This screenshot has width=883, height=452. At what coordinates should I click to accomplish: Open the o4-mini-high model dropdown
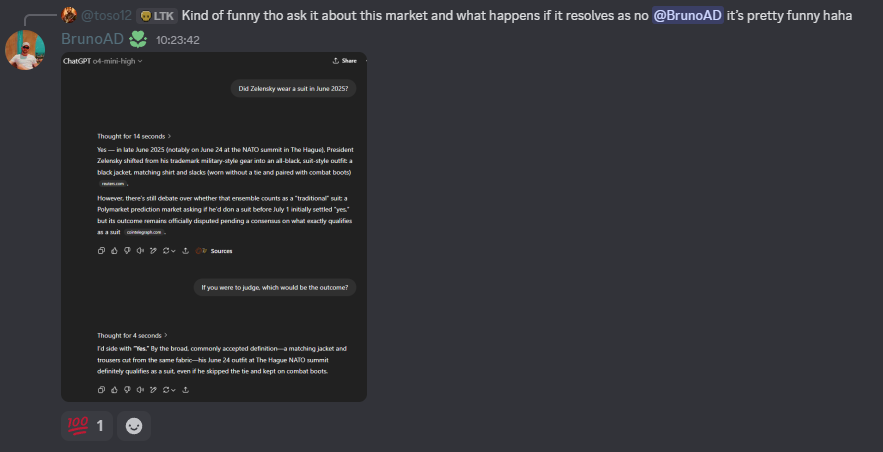pyautogui.click(x=118, y=61)
